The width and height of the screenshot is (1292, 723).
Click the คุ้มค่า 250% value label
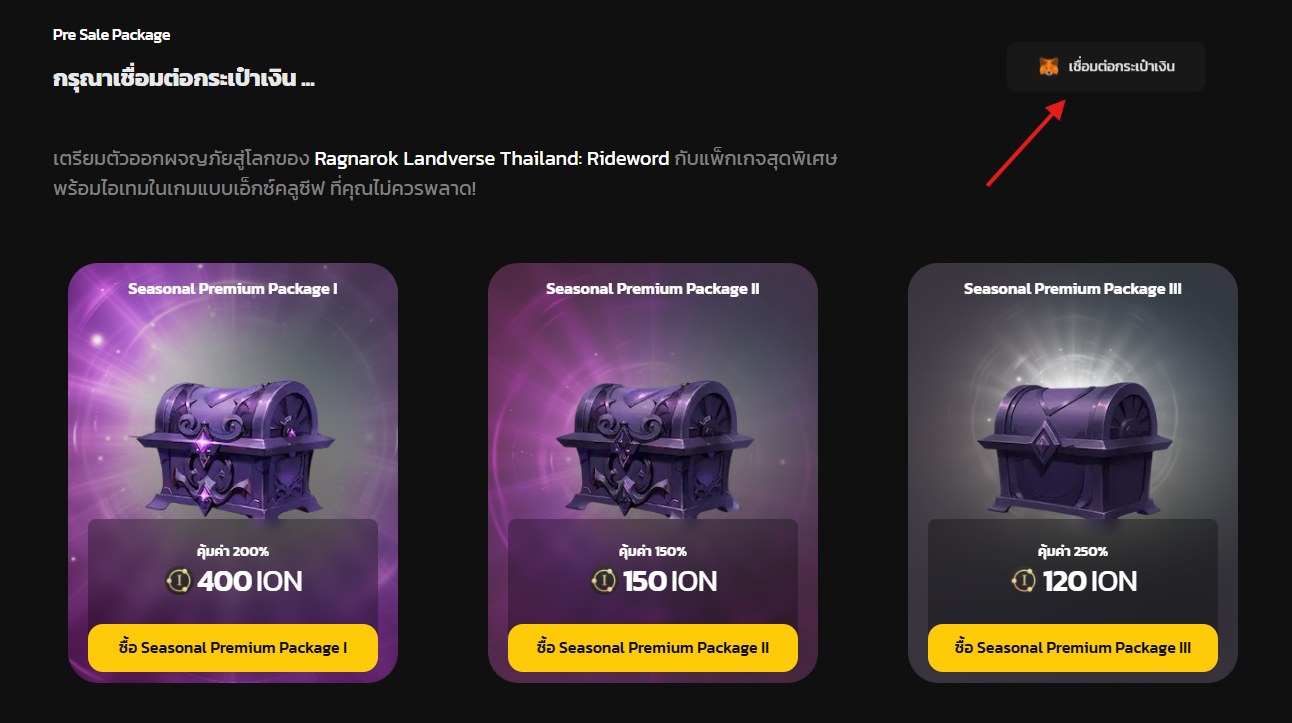pos(1073,551)
